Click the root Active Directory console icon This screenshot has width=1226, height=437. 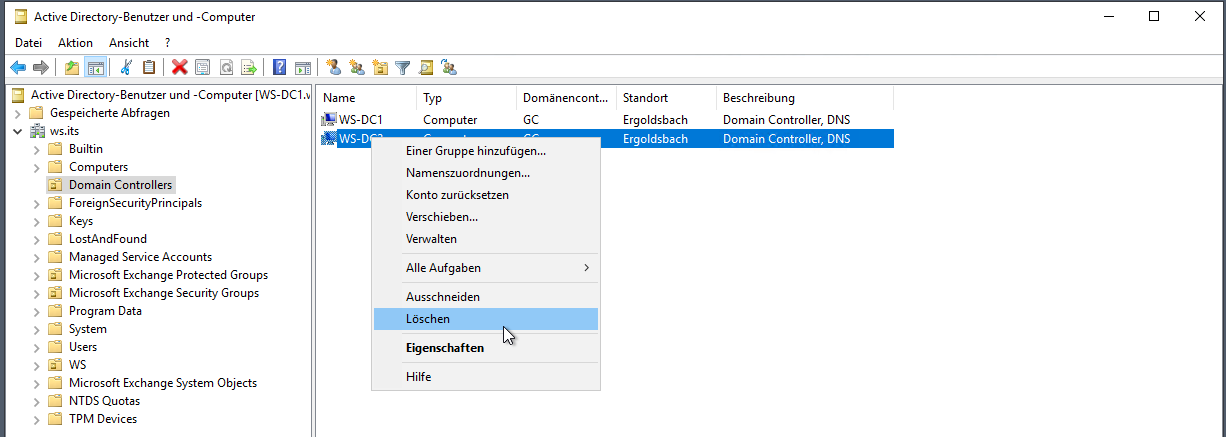coord(18,95)
